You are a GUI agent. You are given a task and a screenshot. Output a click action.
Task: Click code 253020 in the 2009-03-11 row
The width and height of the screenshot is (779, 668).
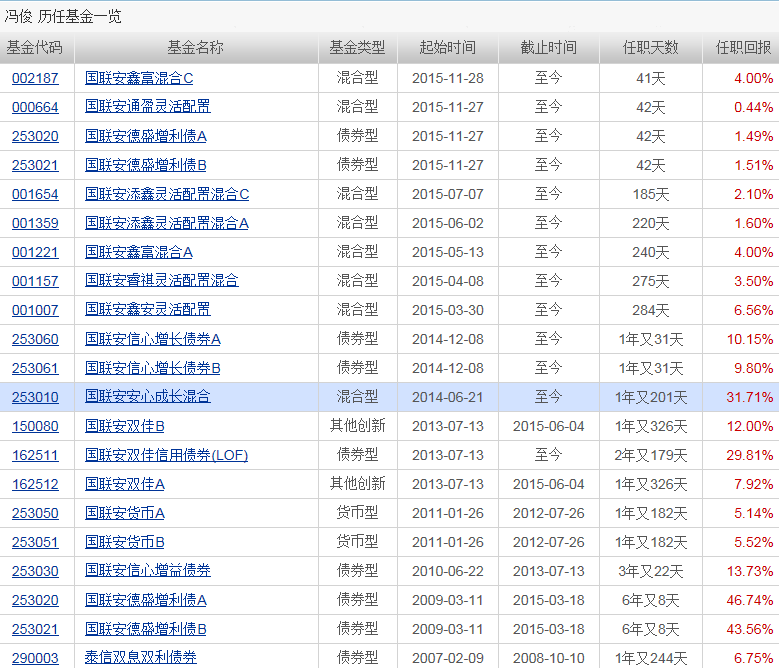tap(35, 600)
